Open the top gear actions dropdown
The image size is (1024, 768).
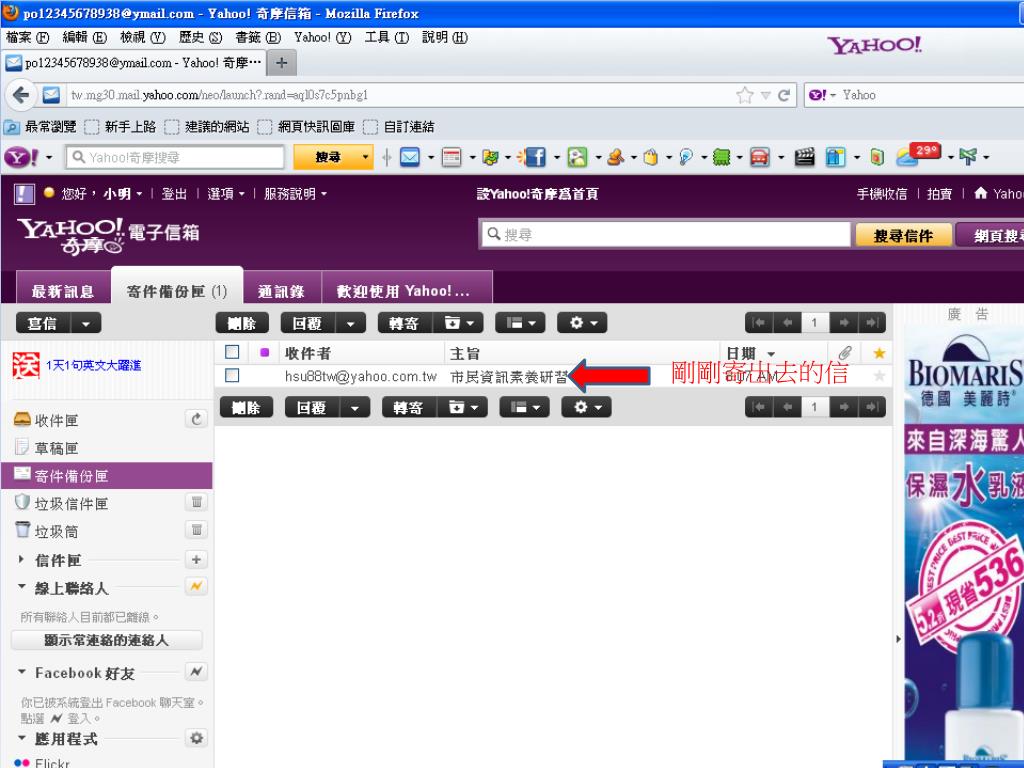[583, 323]
